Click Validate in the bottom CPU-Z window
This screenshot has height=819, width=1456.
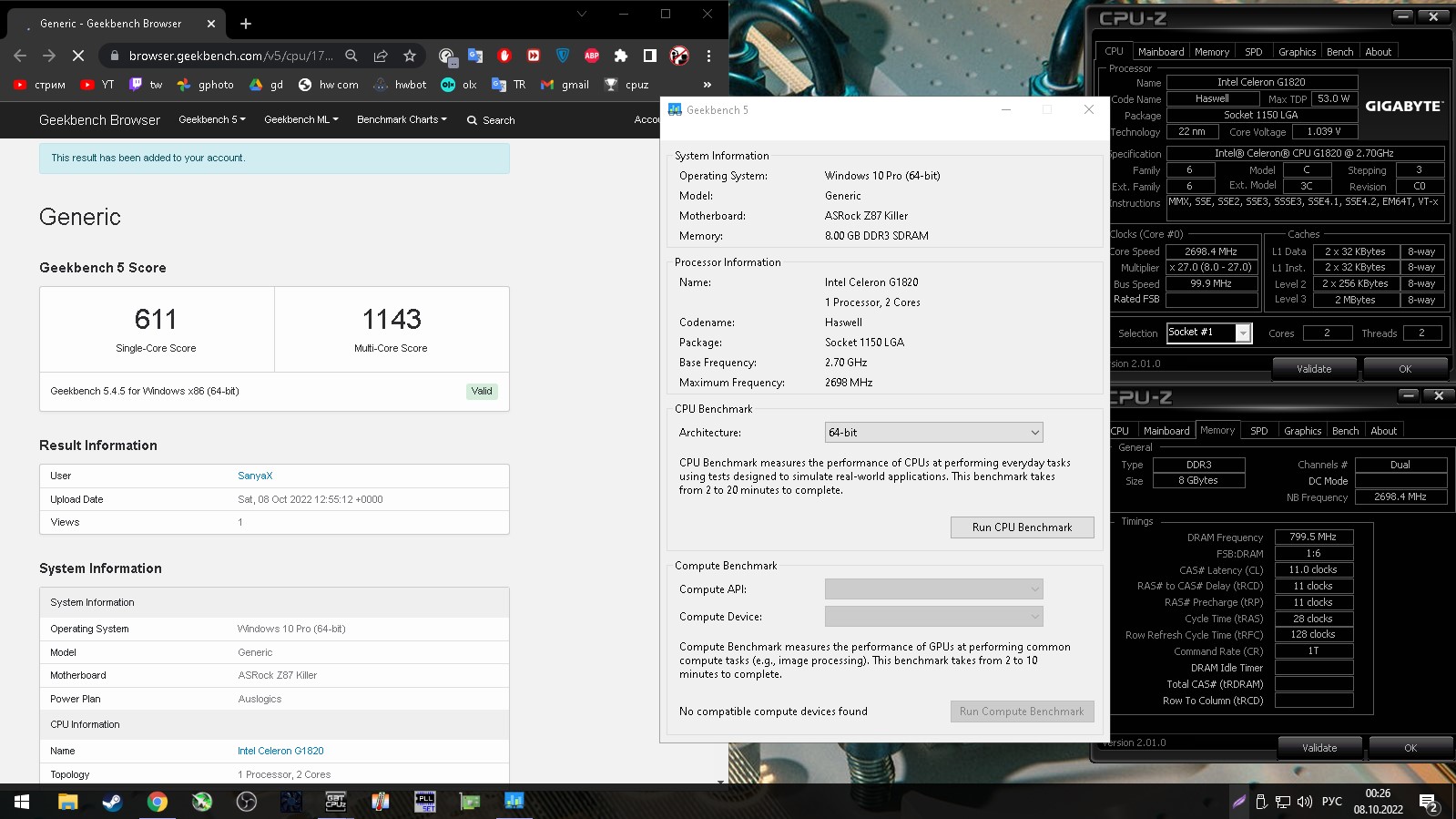pos(1319,748)
